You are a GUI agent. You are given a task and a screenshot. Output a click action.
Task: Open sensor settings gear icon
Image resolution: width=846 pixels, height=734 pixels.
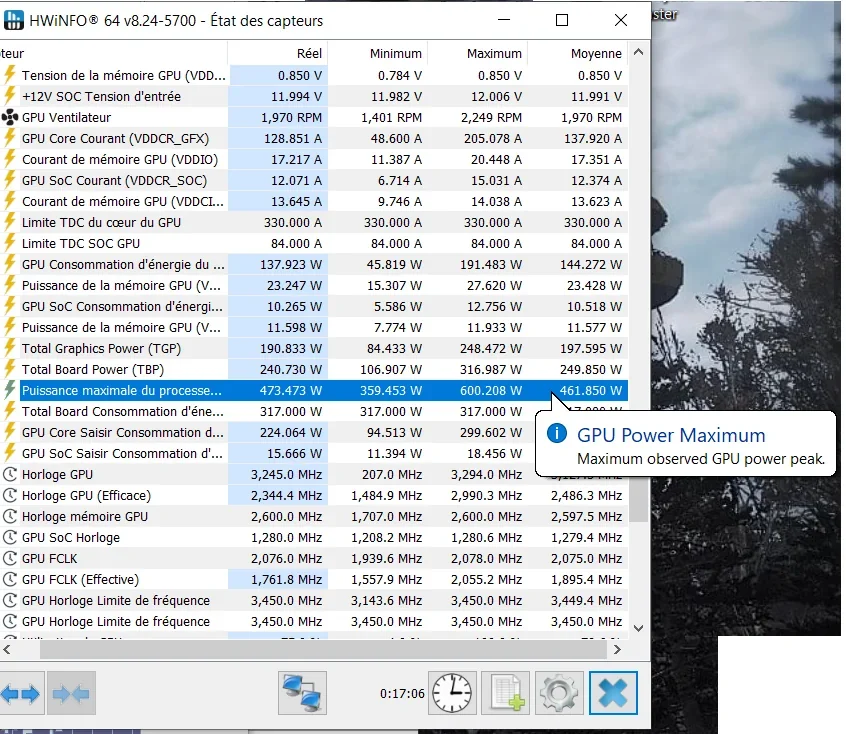point(559,693)
